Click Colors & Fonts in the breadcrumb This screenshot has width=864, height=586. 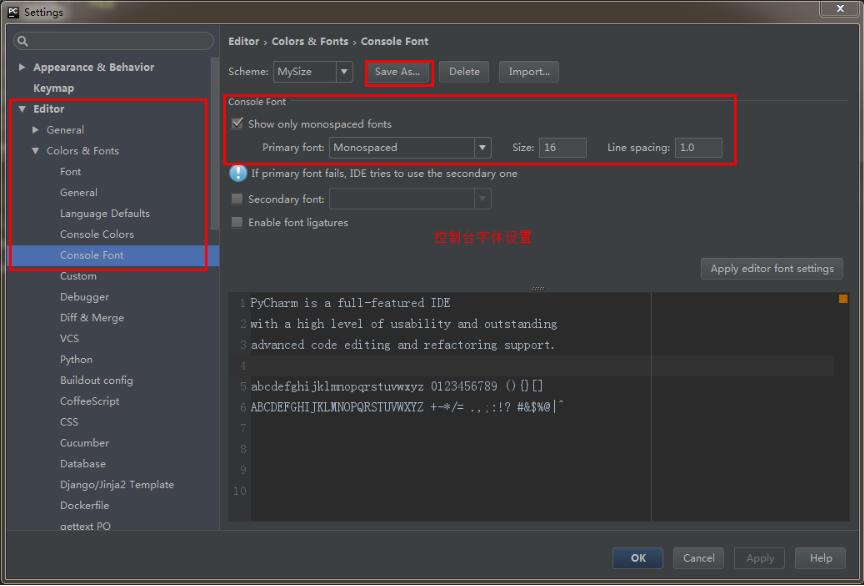point(310,41)
